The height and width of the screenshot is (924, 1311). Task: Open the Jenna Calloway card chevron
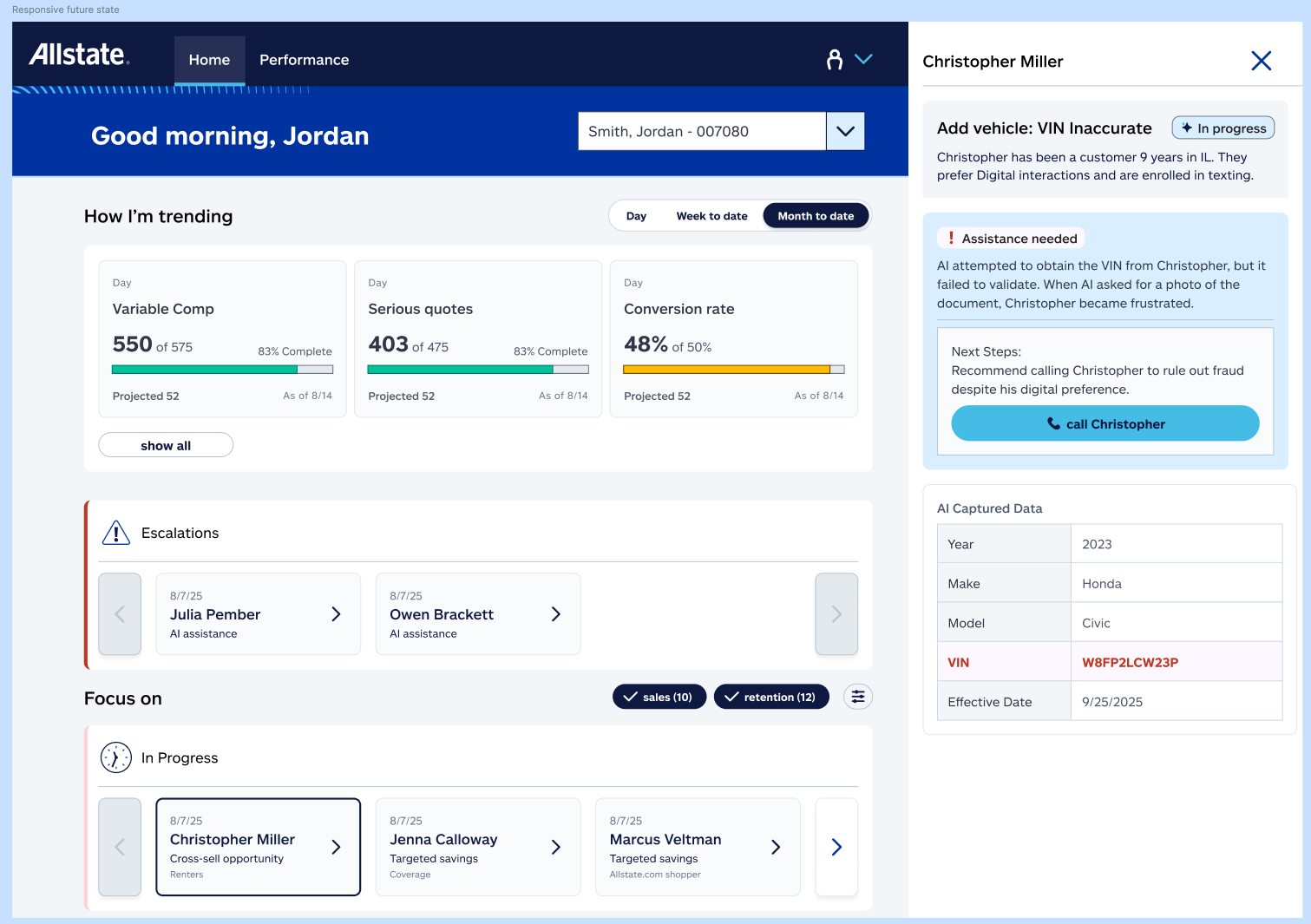click(555, 847)
